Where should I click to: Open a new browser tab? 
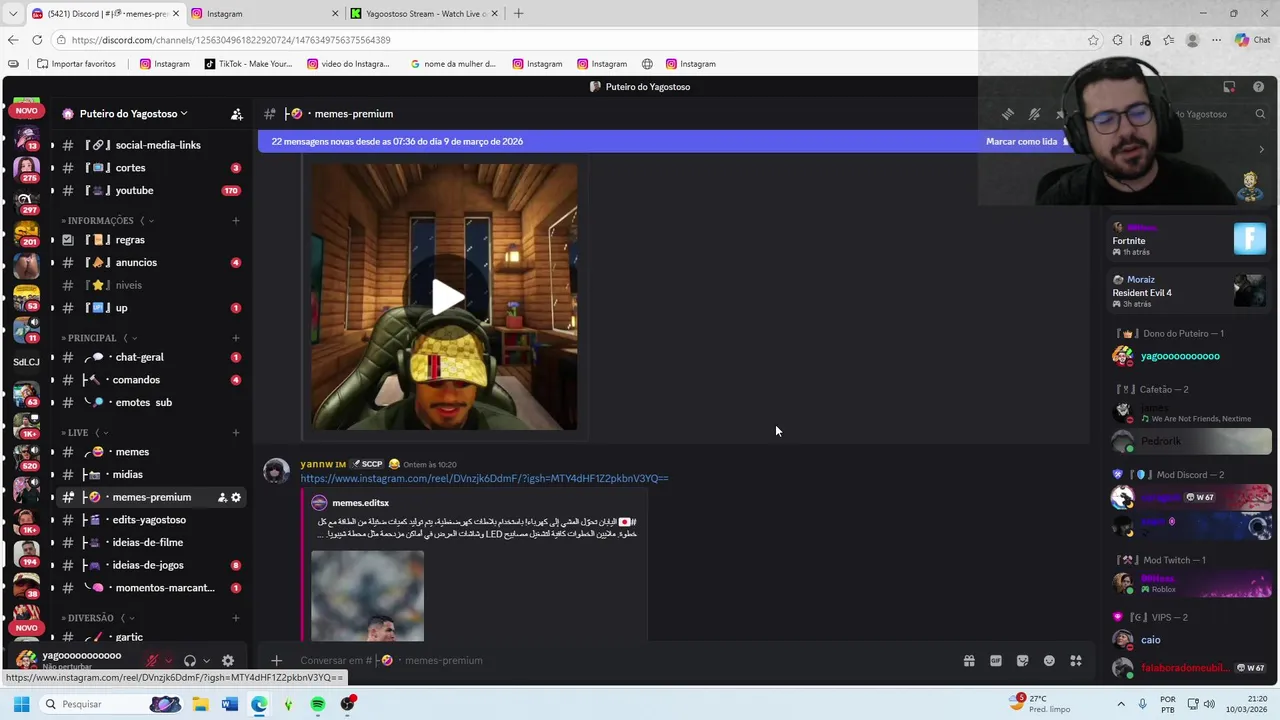[x=518, y=14]
